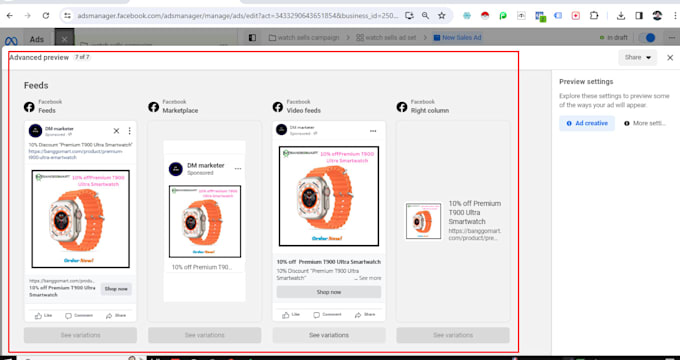Dismiss the Feeds preview post with X
Screen dimensions: 680x360
(116, 131)
